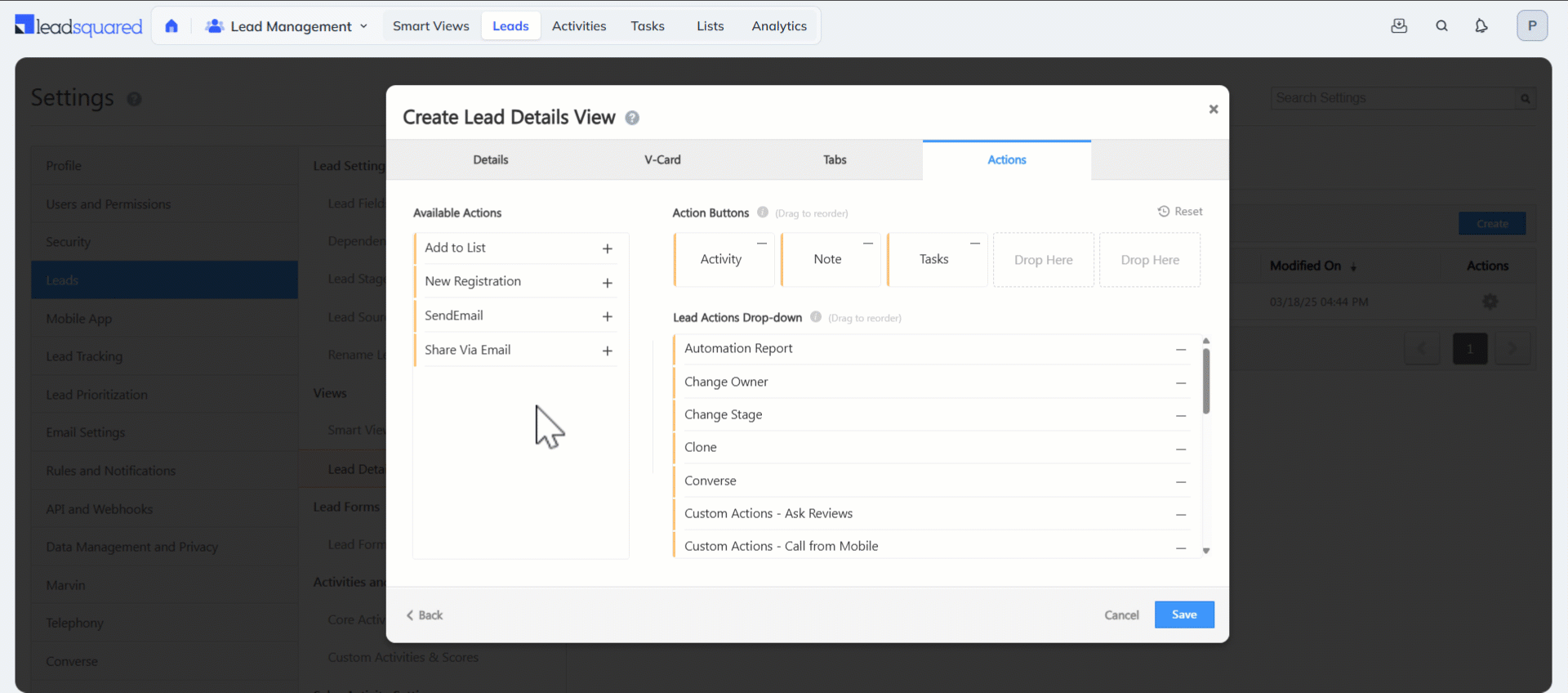This screenshot has height=693, width=1568.
Task: Open Mobile App in Settings sidebar
Action: pos(164,319)
